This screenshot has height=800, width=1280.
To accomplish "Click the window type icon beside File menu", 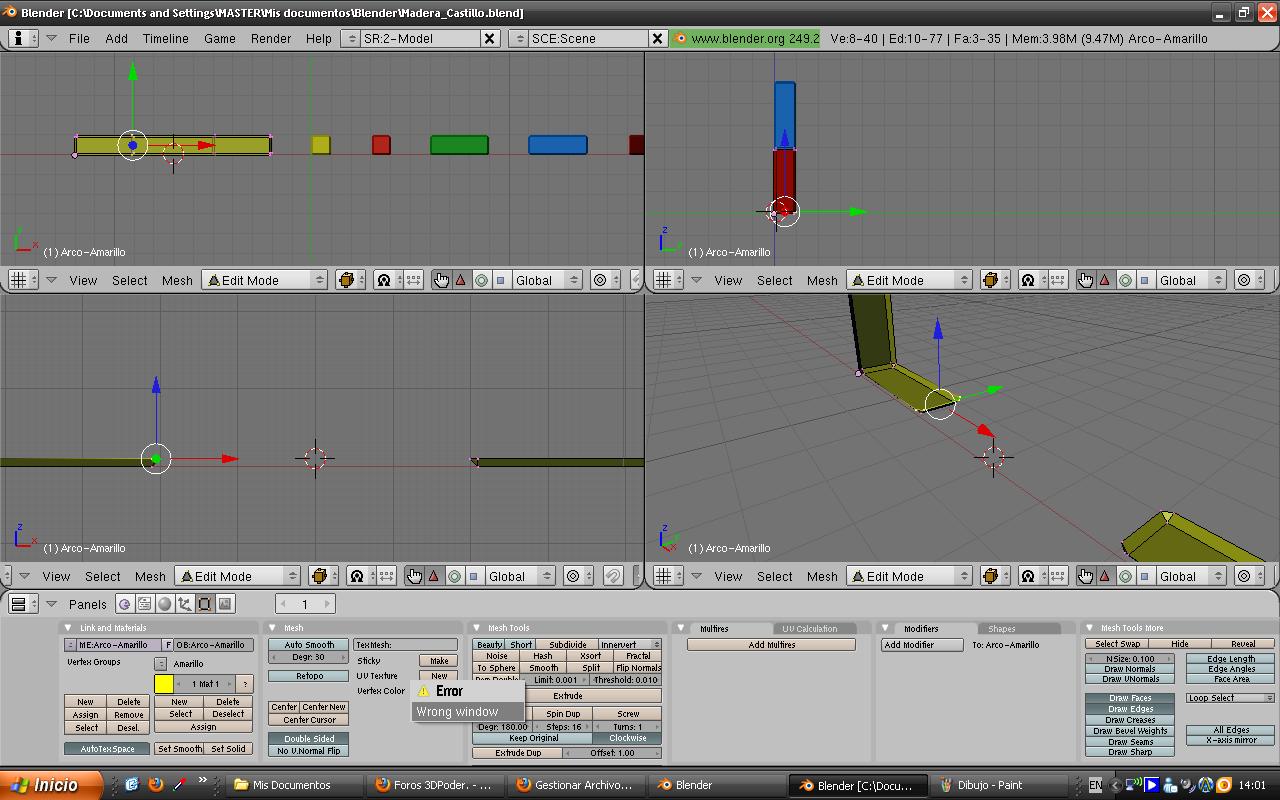I will [x=23, y=38].
